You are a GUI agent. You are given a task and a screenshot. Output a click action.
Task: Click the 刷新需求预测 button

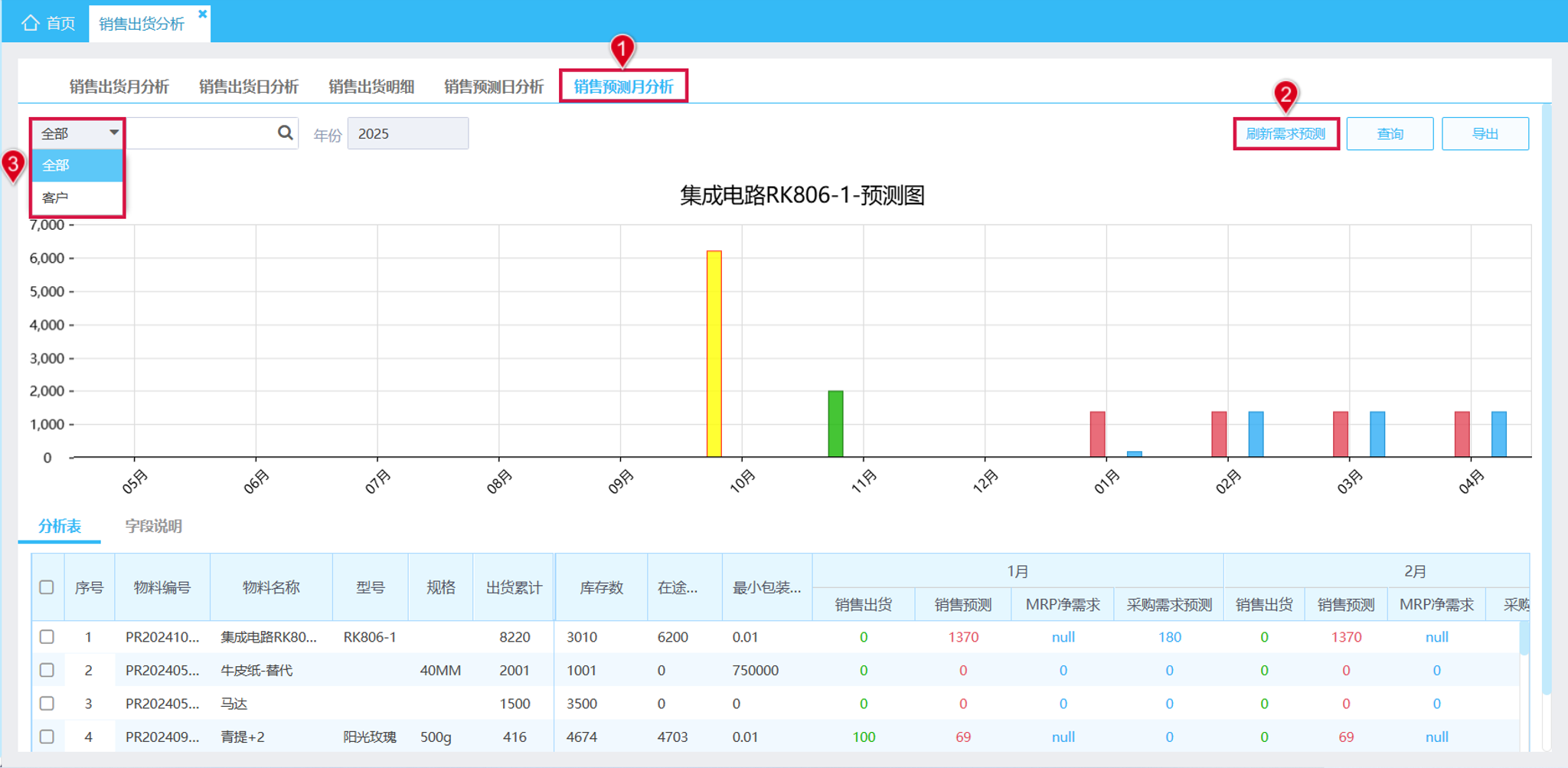coord(1286,134)
